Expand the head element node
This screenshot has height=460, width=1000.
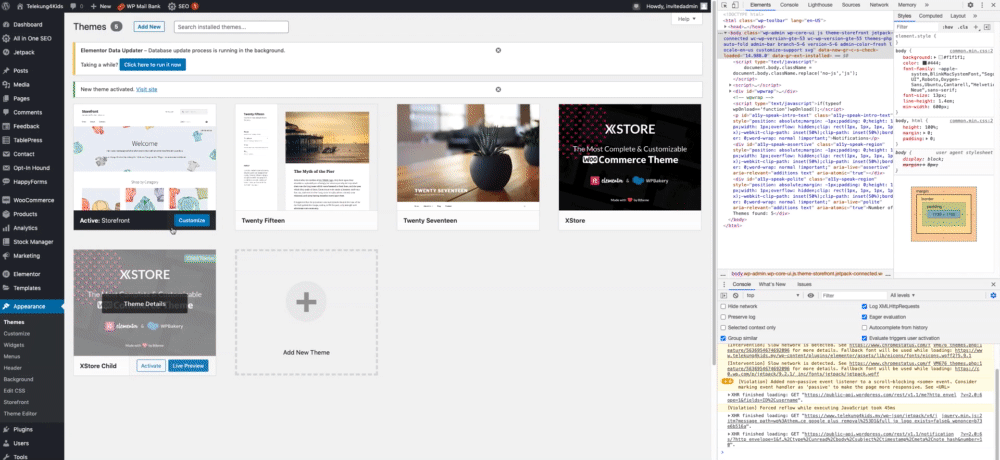(x=726, y=27)
